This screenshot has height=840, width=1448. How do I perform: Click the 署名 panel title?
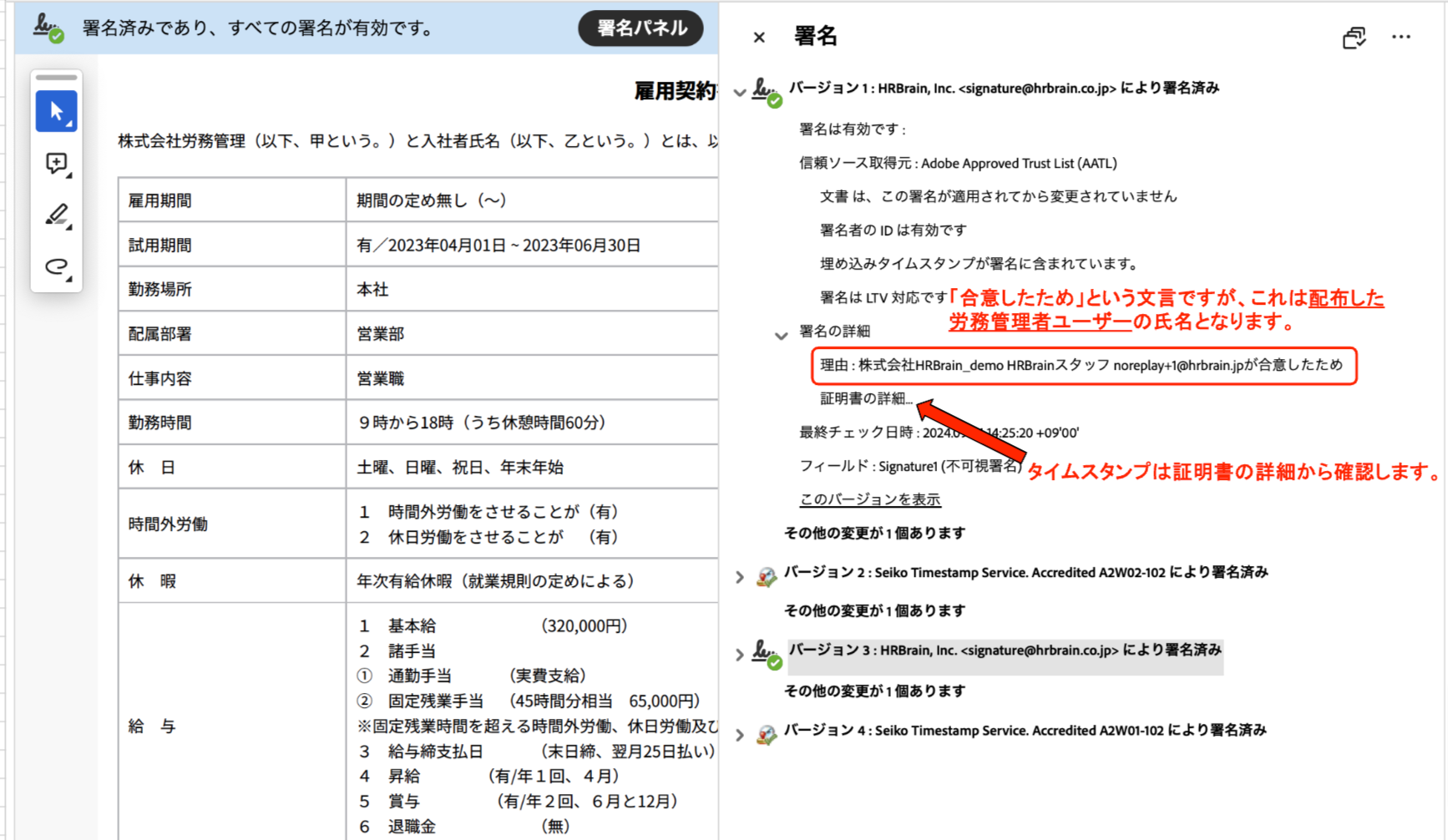(x=816, y=36)
